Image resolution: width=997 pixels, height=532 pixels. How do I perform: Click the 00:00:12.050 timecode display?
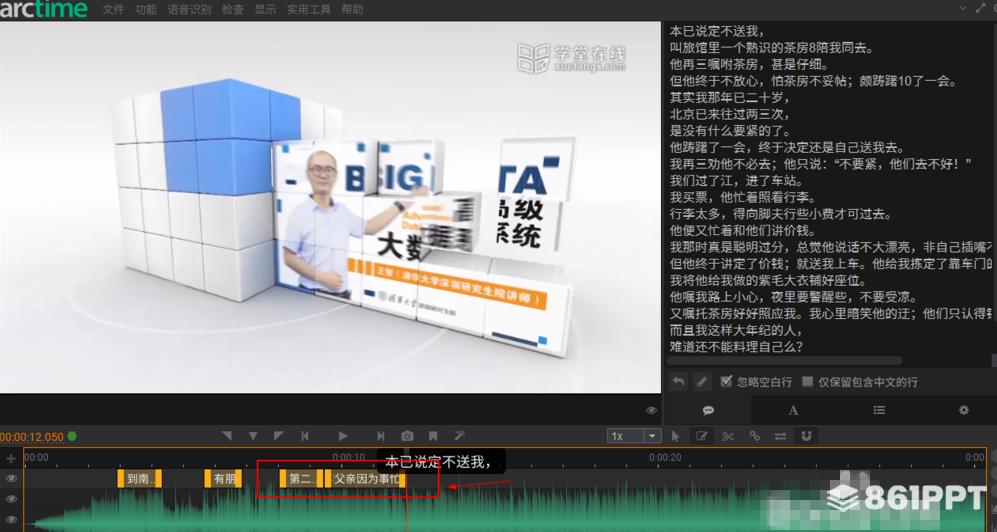[x=32, y=437]
